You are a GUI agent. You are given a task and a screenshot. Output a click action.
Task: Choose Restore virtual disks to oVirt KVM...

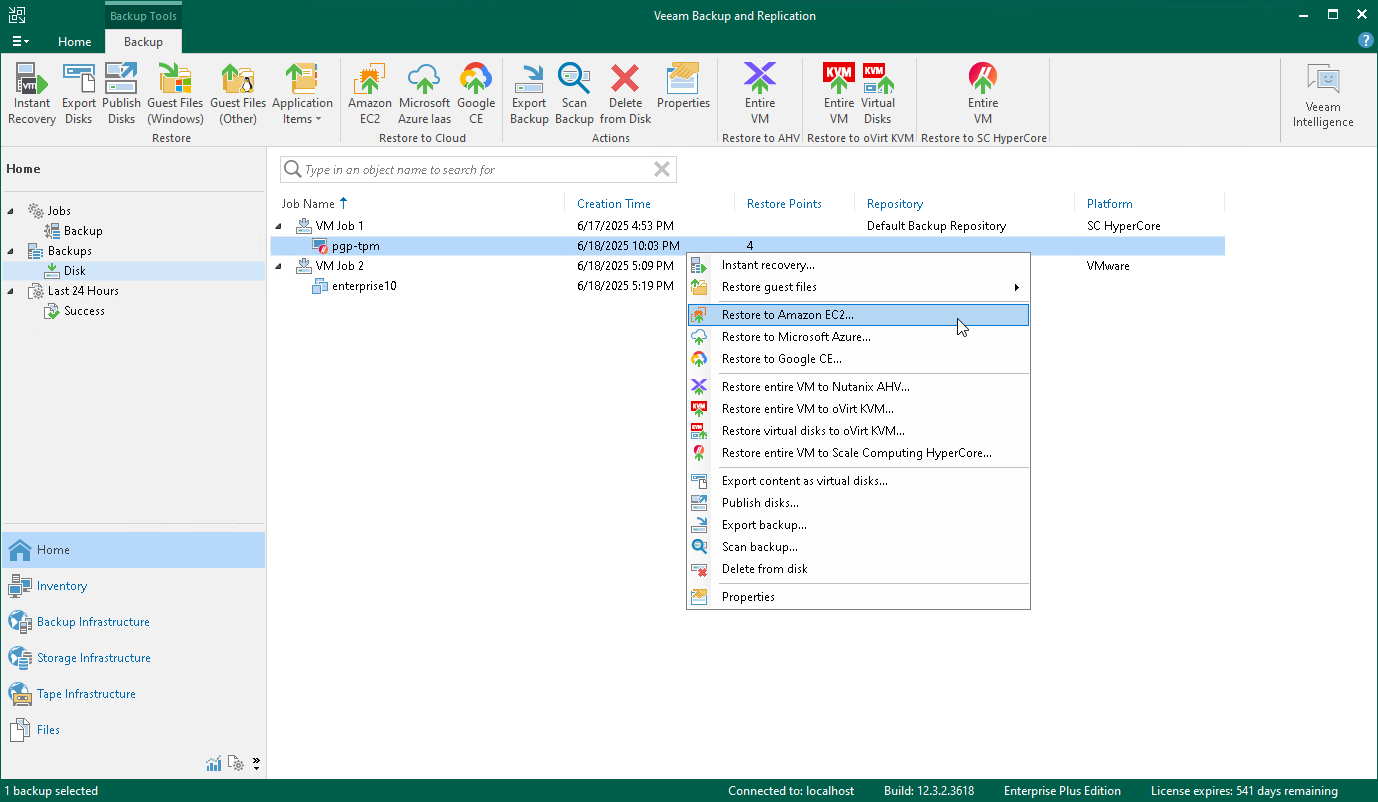[858, 431]
